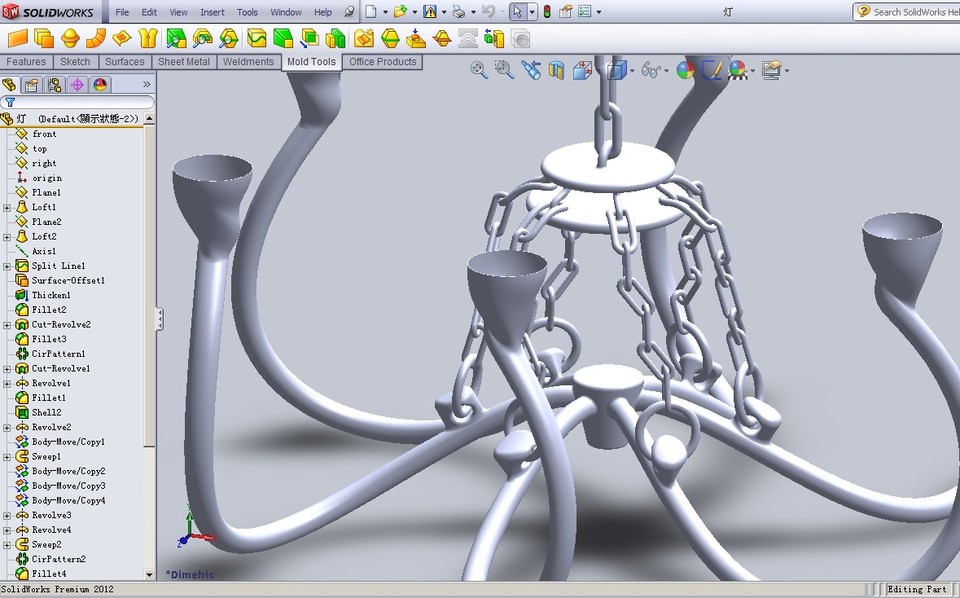
Task: Switch to the Mold Tools tab
Action: (312, 61)
